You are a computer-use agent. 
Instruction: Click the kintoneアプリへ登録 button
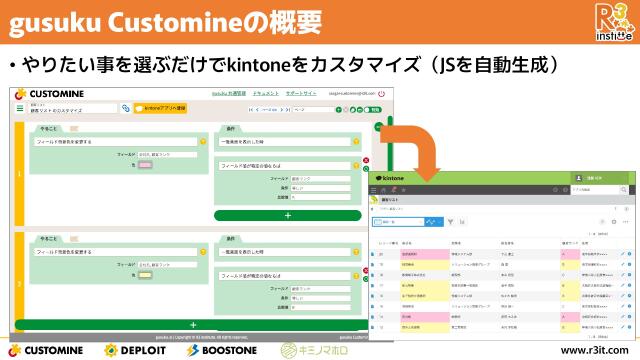click(x=160, y=108)
